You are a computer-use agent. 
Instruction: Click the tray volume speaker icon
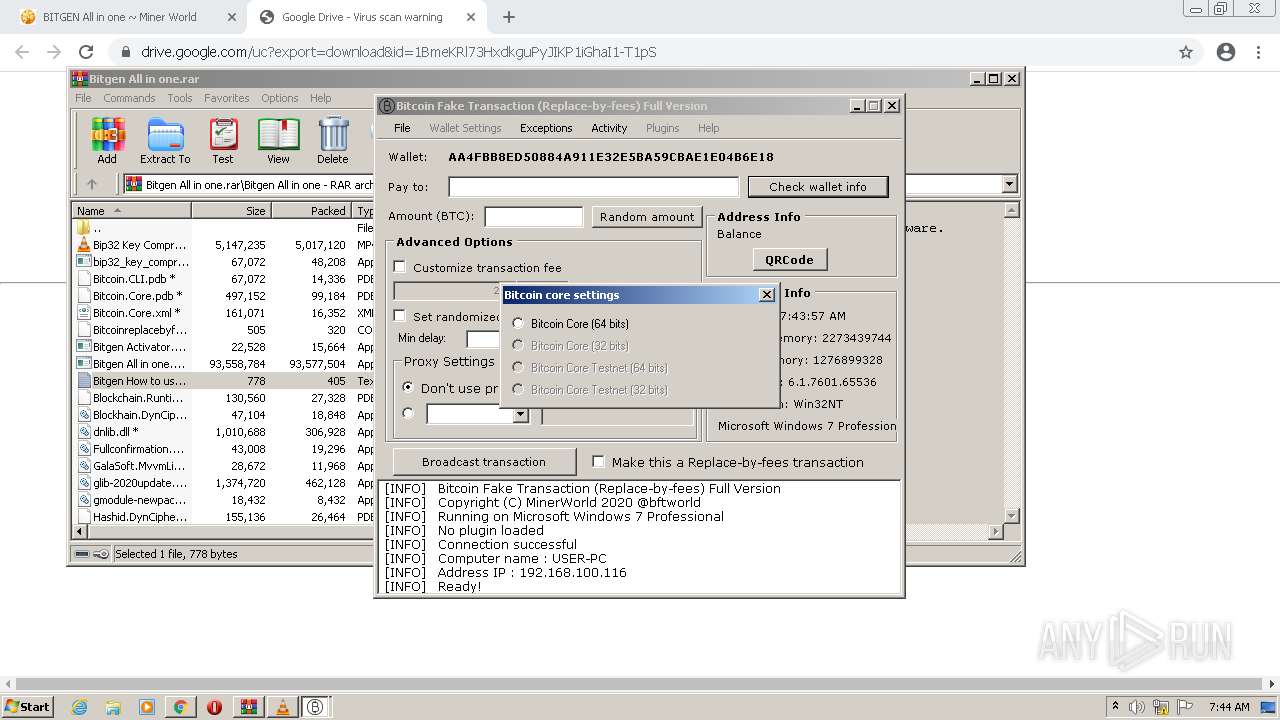[1136, 707]
